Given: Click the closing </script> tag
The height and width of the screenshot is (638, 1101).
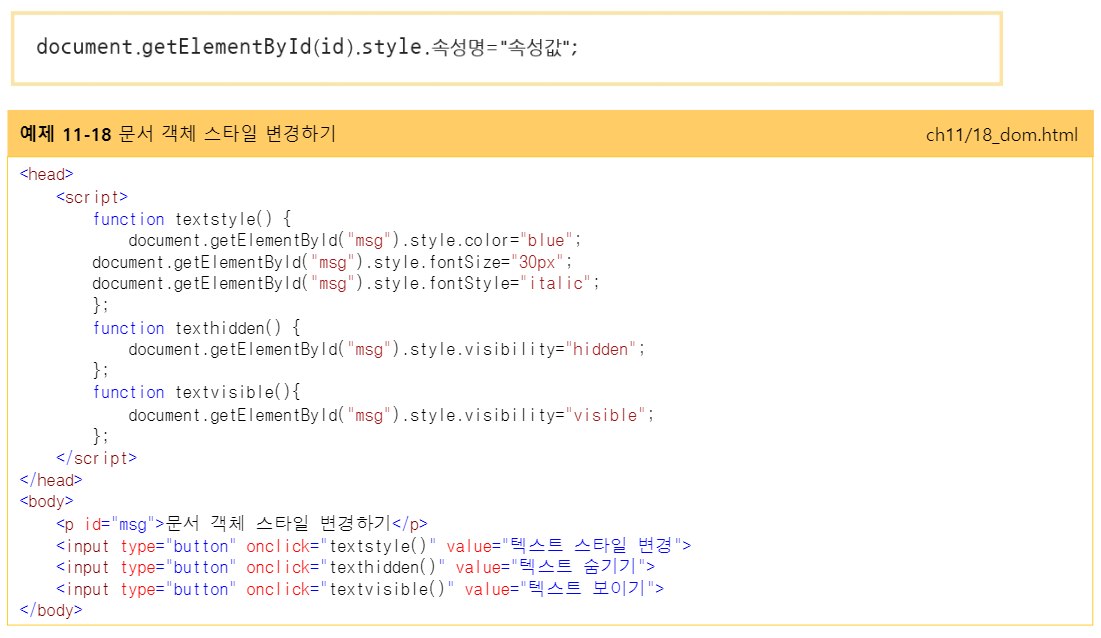Looking at the screenshot, I should [x=97, y=458].
